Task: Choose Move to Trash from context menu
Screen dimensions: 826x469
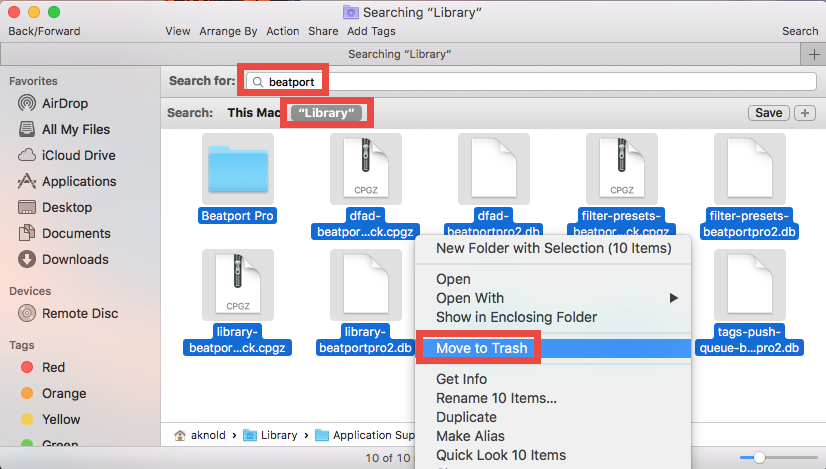Action: pyautogui.click(x=481, y=348)
